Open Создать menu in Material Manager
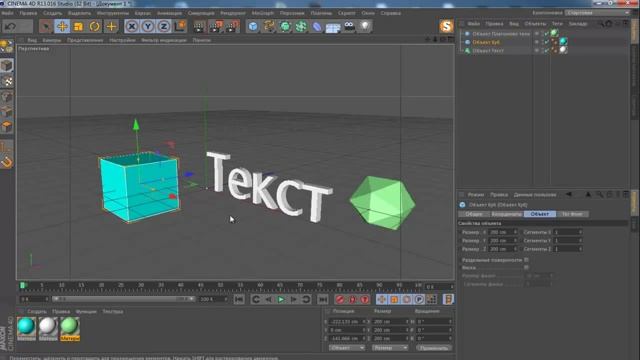 (37, 311)
